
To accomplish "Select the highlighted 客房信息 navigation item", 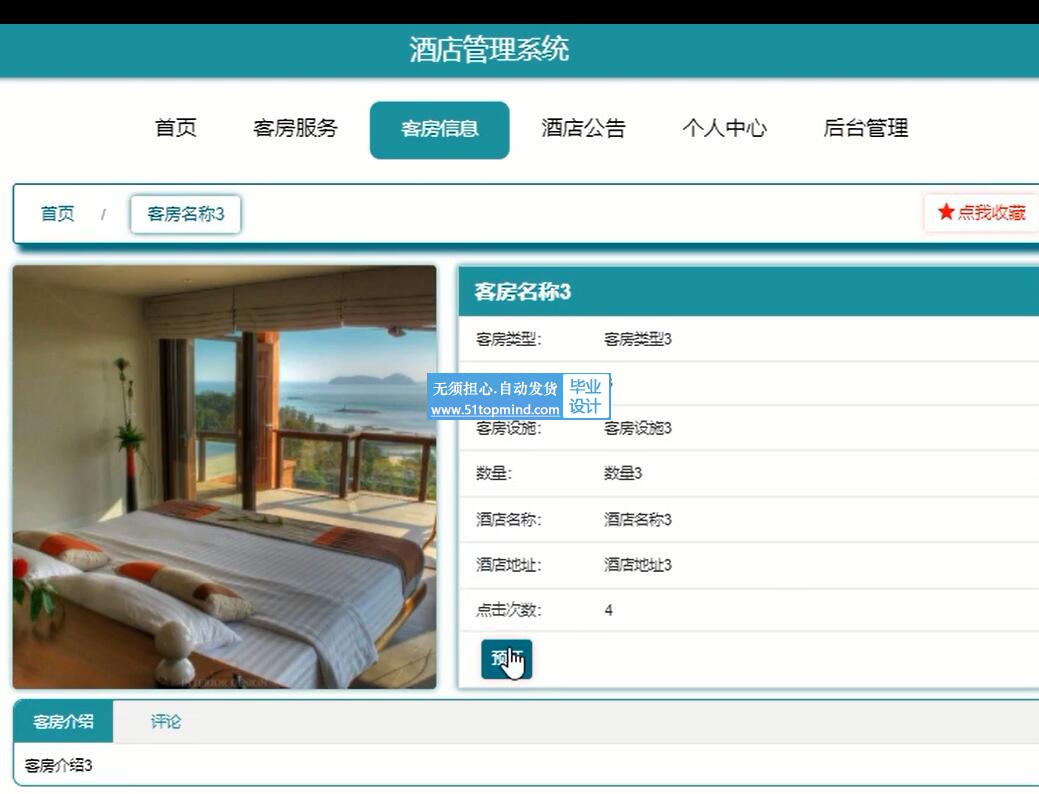I will point(439,130).
